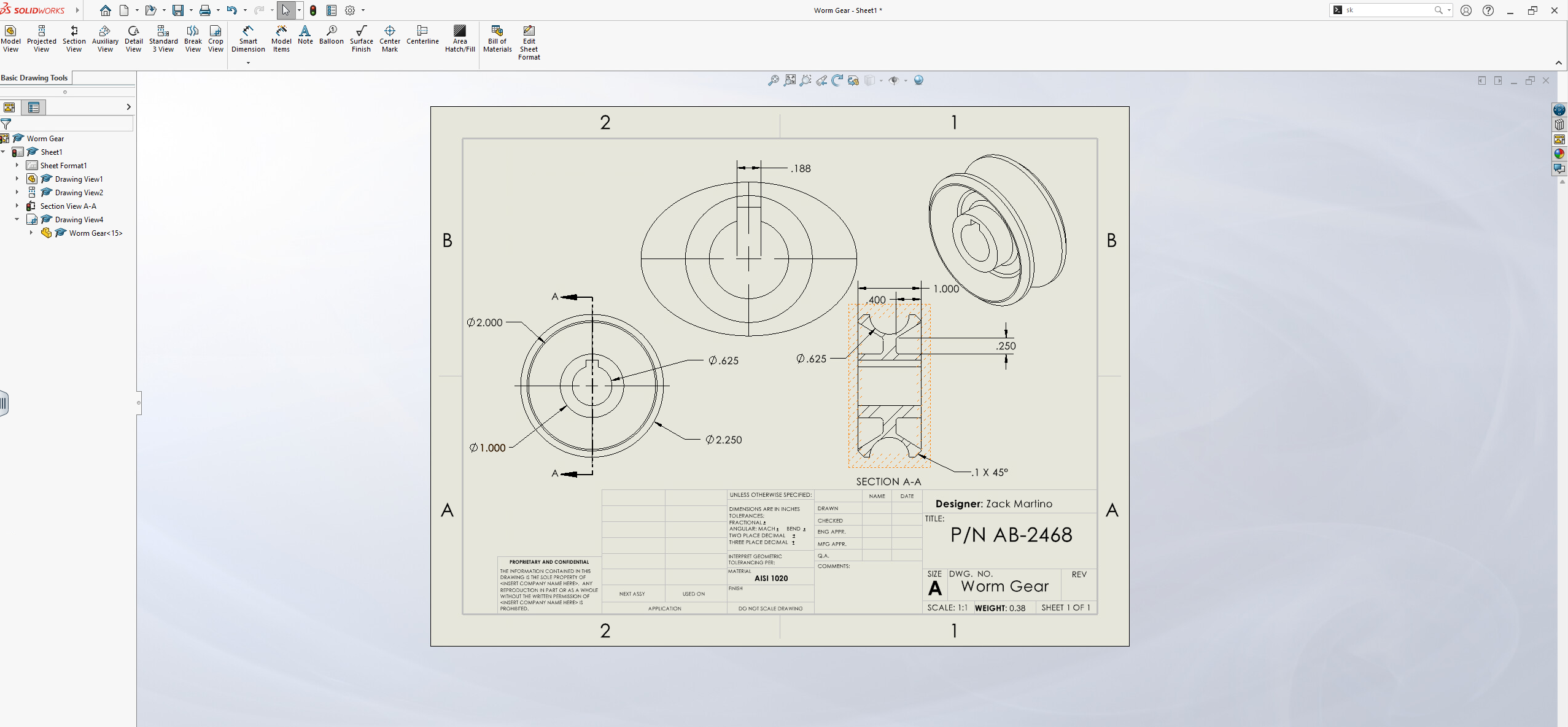
Task: Open File Properties icon
Action: point(332,10)
